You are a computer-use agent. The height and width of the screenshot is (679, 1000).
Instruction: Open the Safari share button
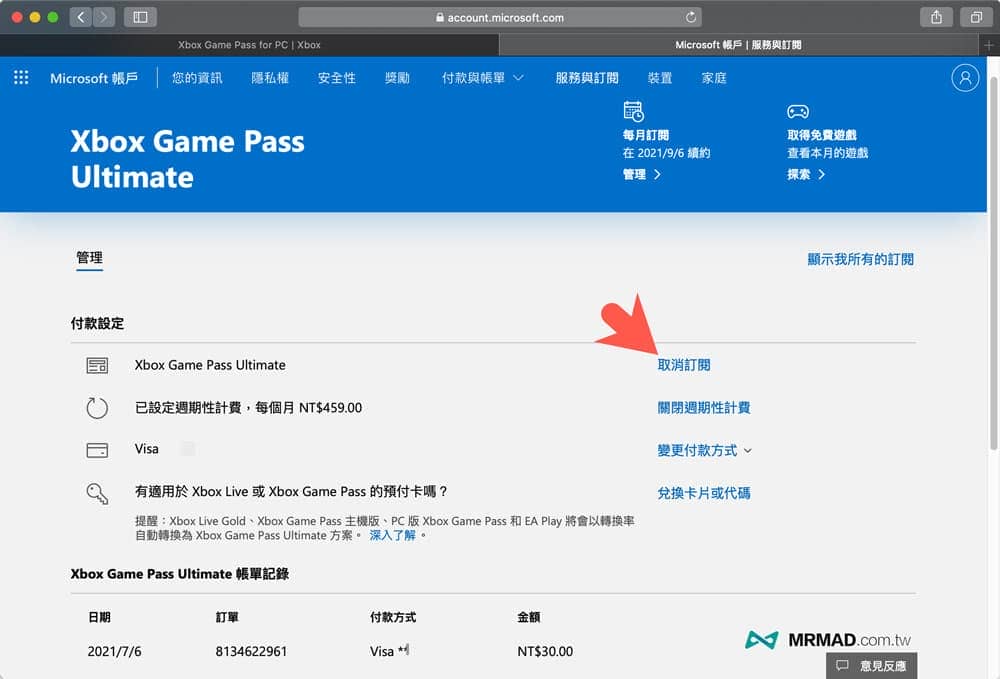936,17
